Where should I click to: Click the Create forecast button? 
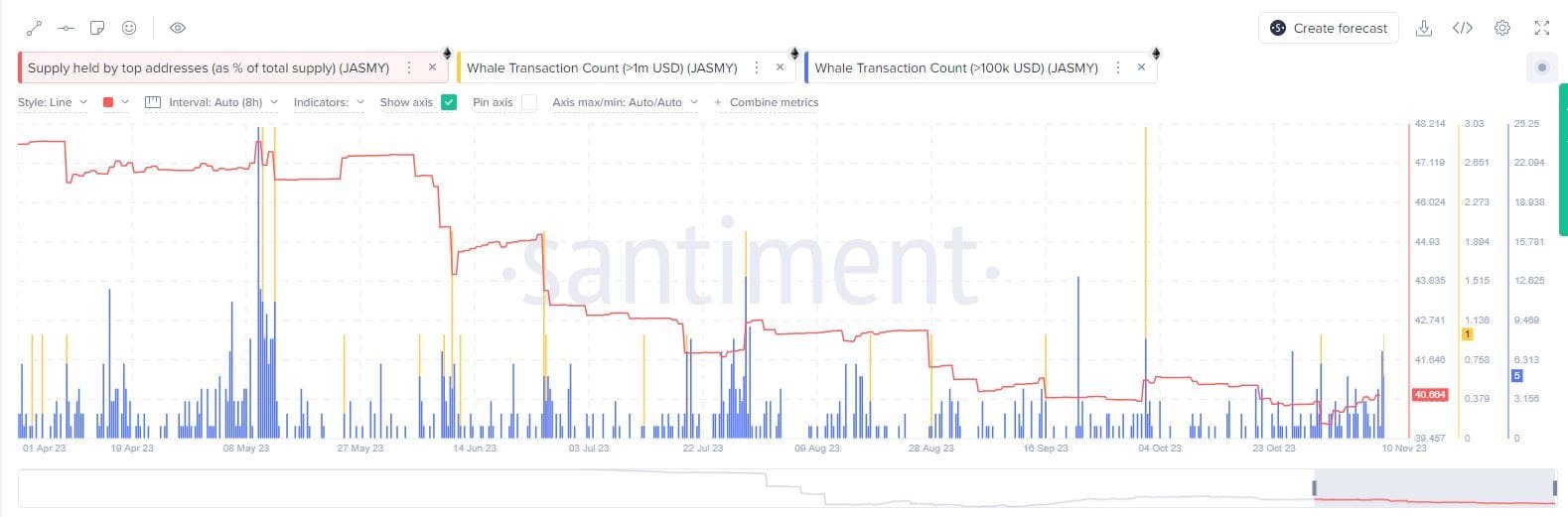coord(1329,28)
